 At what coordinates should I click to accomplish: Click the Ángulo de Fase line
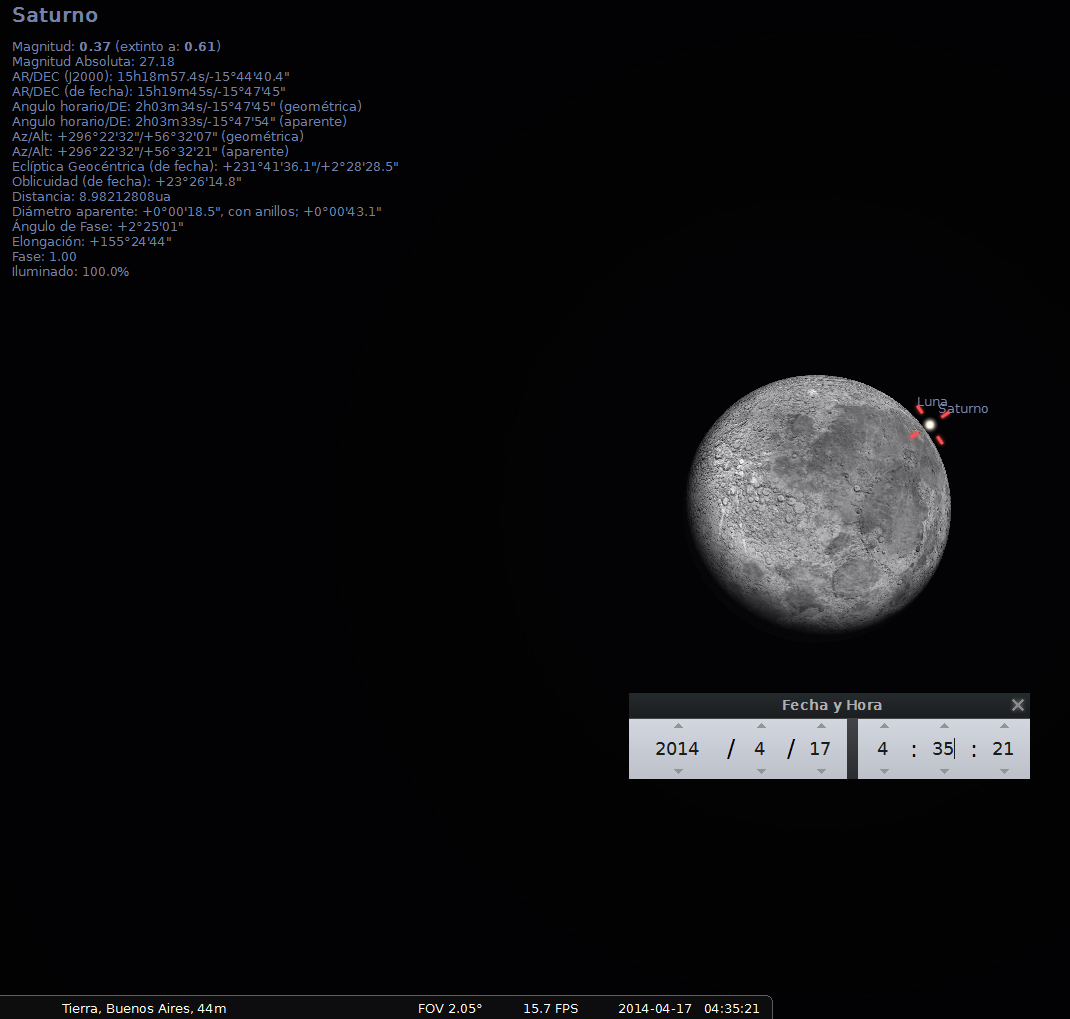(x=98, y=227)
